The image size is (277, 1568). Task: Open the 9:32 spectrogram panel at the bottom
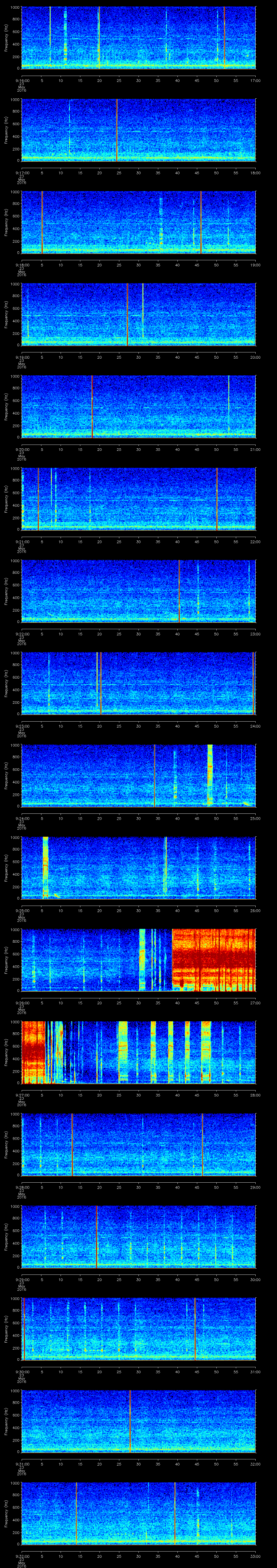pyautogui.click(x=138, y=1513)
